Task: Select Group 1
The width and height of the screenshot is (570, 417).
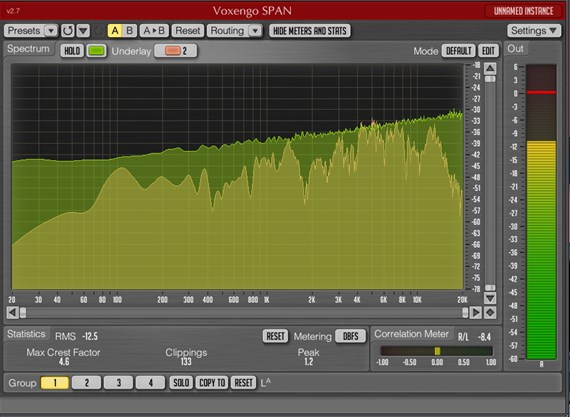Action: coord(55,382)
